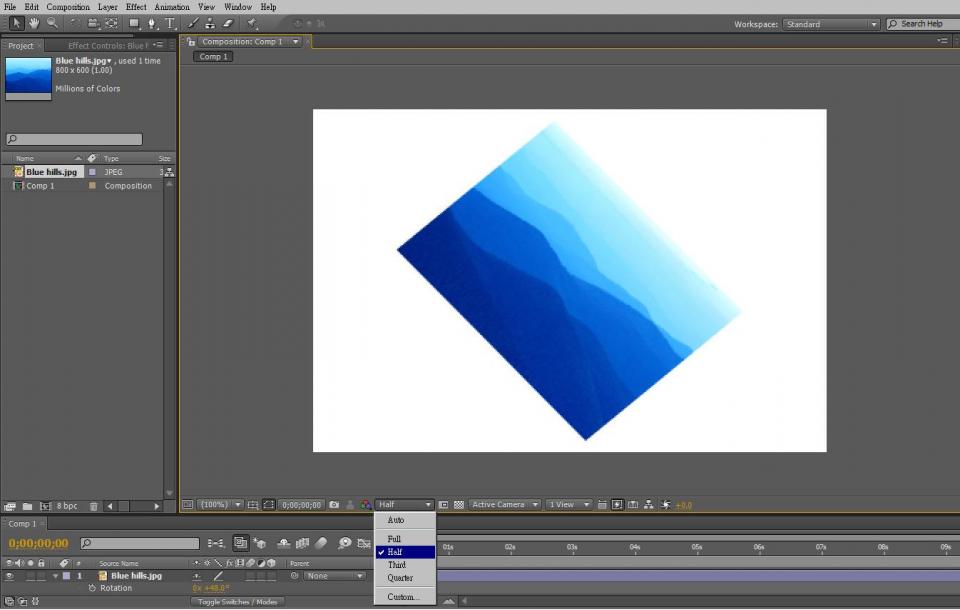Select the Eraser tool
The width and height of the screenshot is (960, 610).
click(x=227, y=23)
